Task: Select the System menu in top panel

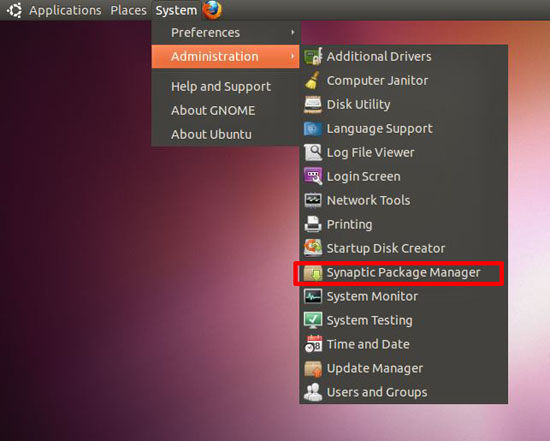Action: click(x=176, y=10)
